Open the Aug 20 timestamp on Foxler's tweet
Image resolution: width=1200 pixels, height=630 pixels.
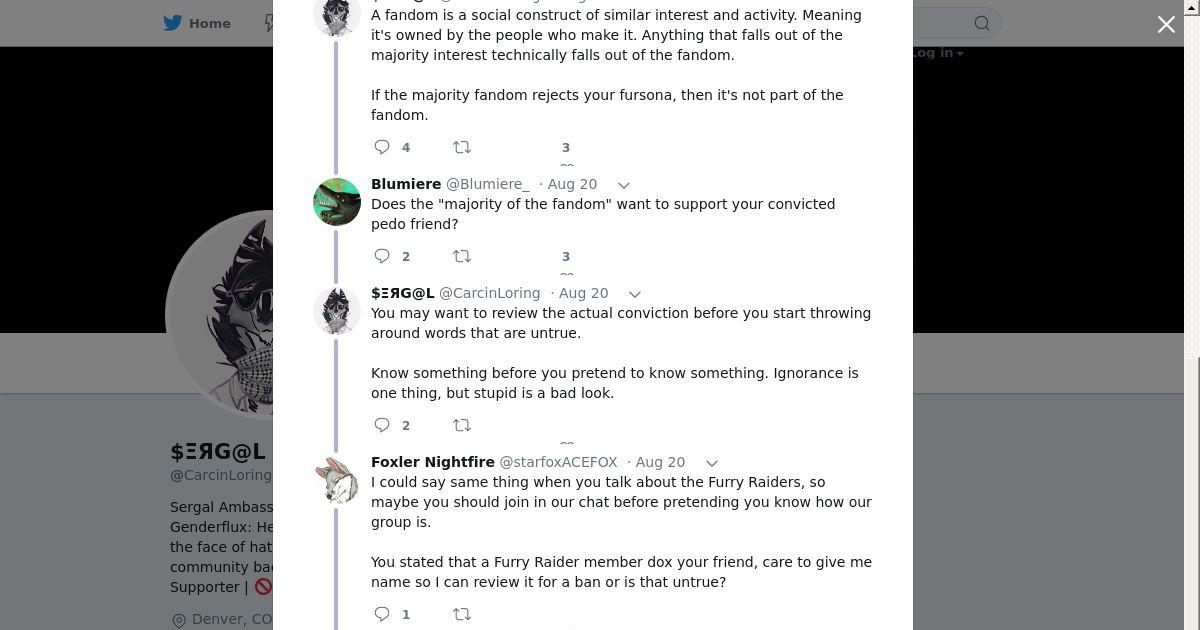pos(660,462)
